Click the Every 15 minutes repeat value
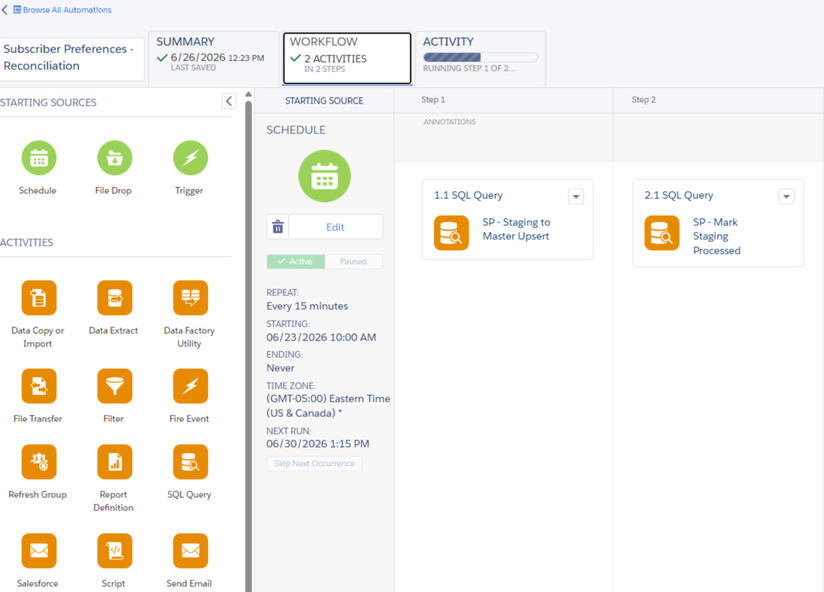 click(307, 306)
